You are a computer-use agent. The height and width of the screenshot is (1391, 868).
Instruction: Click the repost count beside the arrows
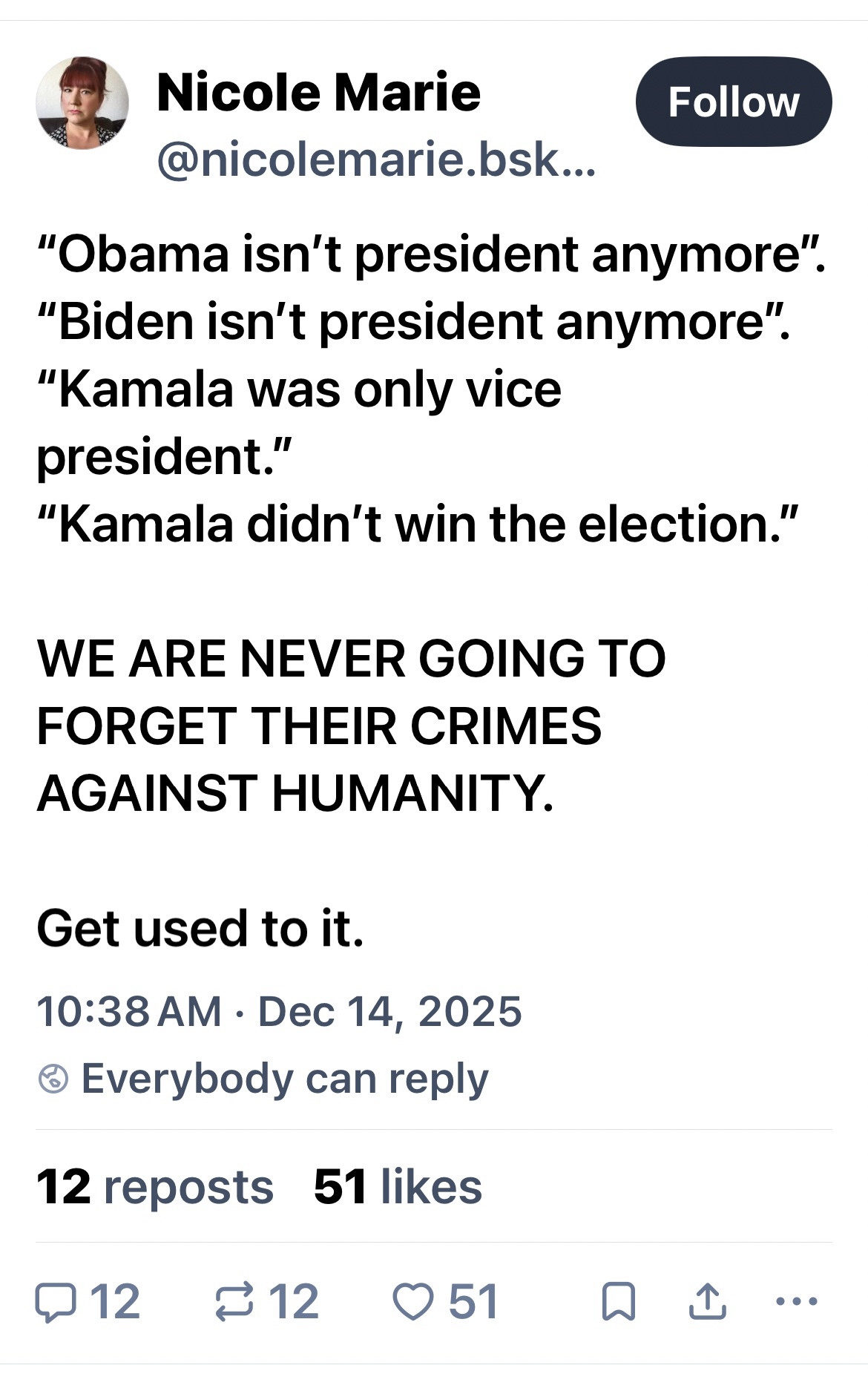click(x=294, y=1303)
